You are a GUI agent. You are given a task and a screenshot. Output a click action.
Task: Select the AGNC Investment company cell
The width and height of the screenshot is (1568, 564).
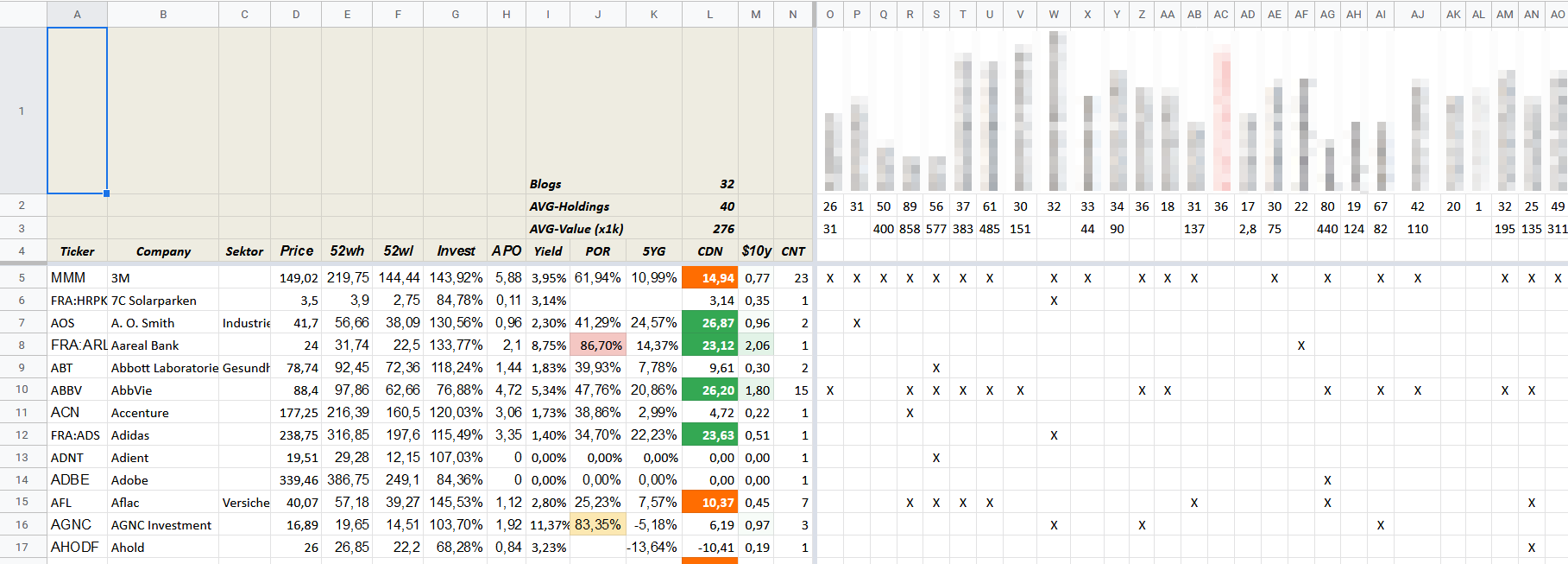tap(163, 525)
